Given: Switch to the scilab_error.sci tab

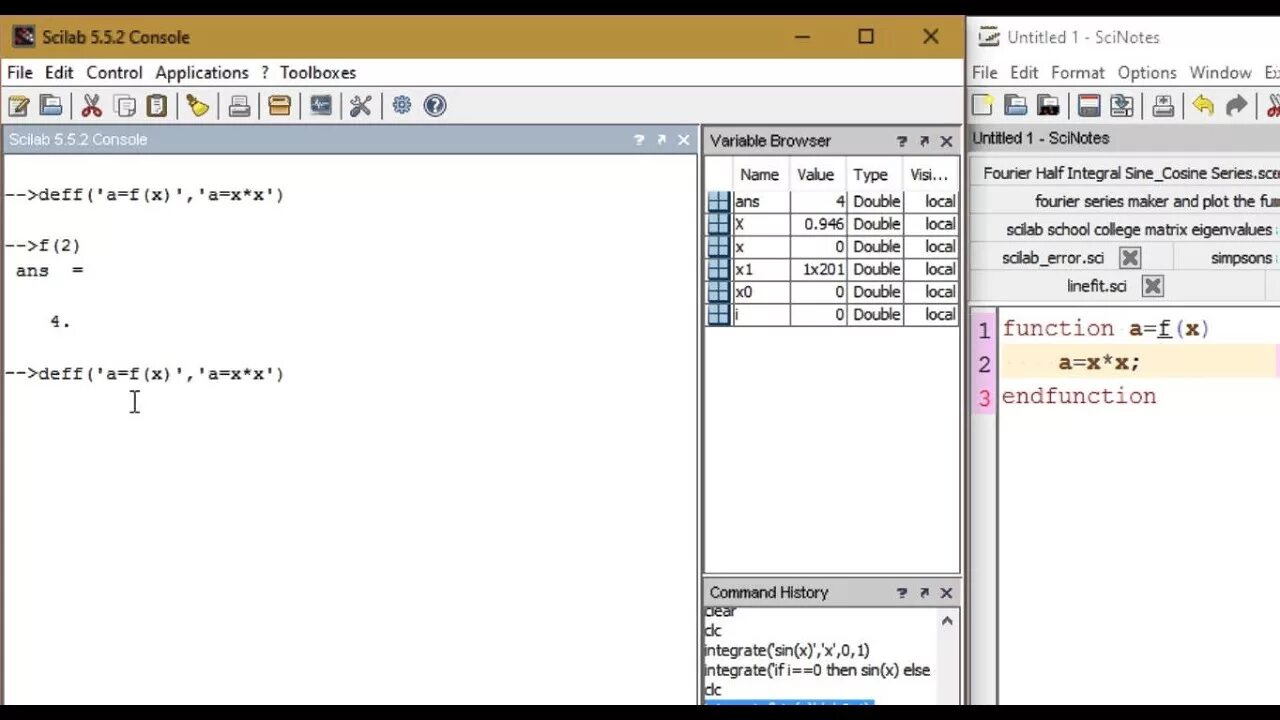Looking at the screenshot, I should point(1051,258).
